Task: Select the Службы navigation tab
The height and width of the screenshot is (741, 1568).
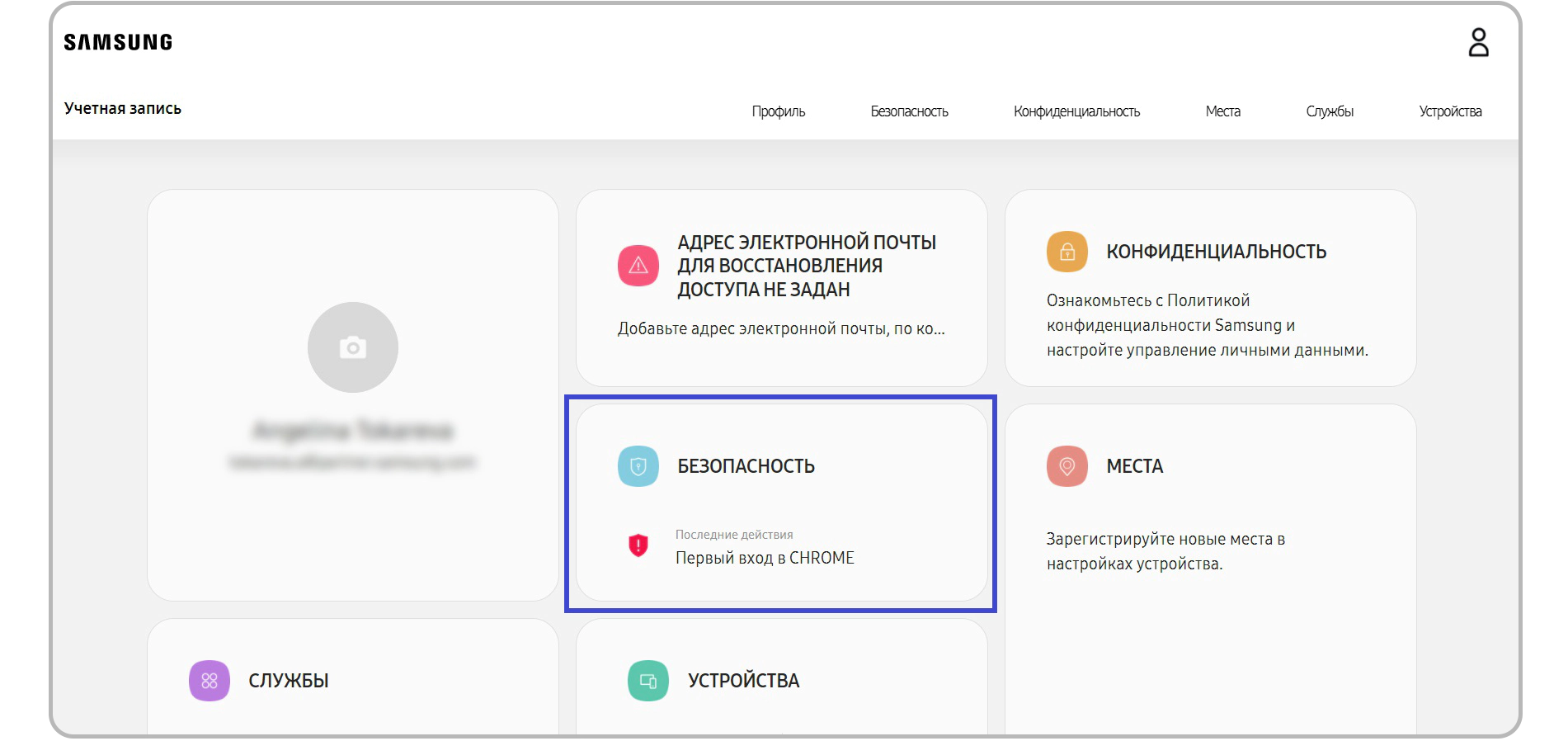Action: [x=1330, y=111]
